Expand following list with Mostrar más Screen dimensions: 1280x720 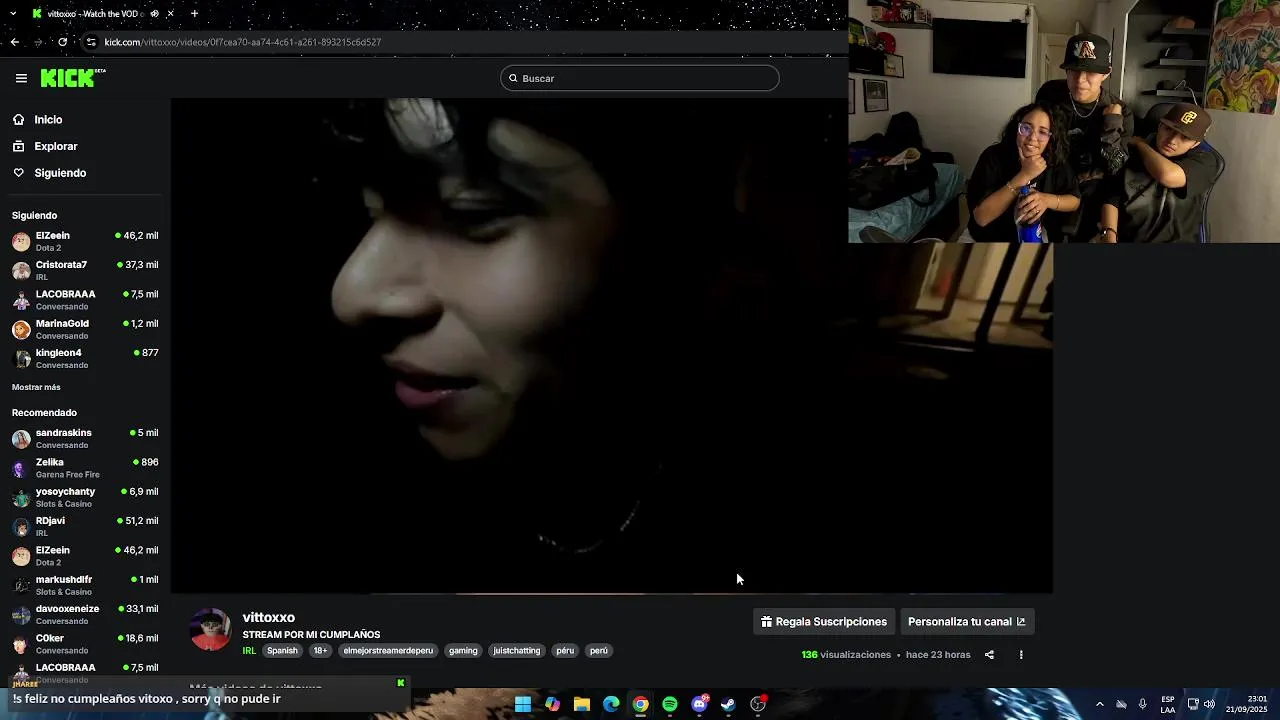(36, 387)
